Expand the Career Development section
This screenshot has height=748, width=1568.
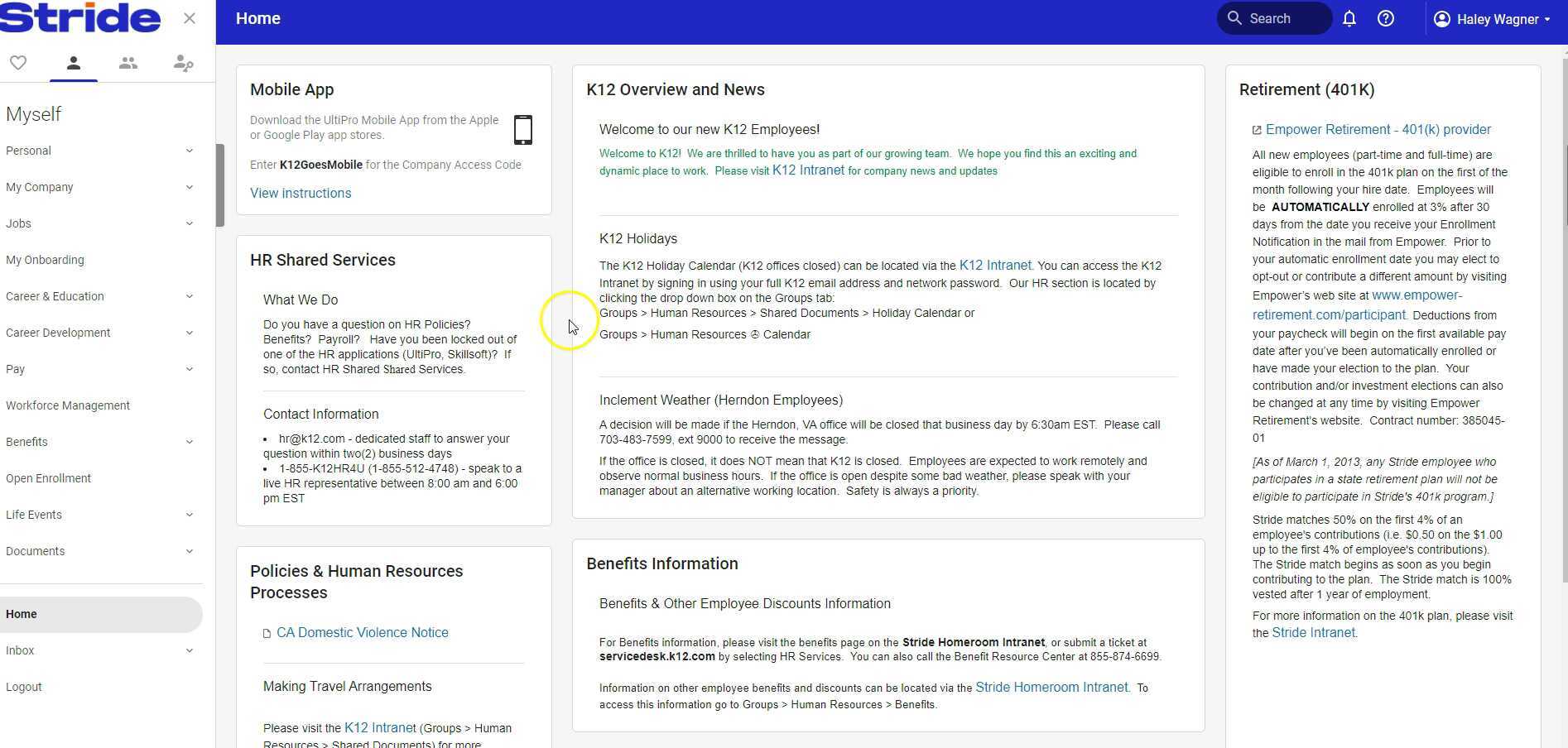pos(99,333)
